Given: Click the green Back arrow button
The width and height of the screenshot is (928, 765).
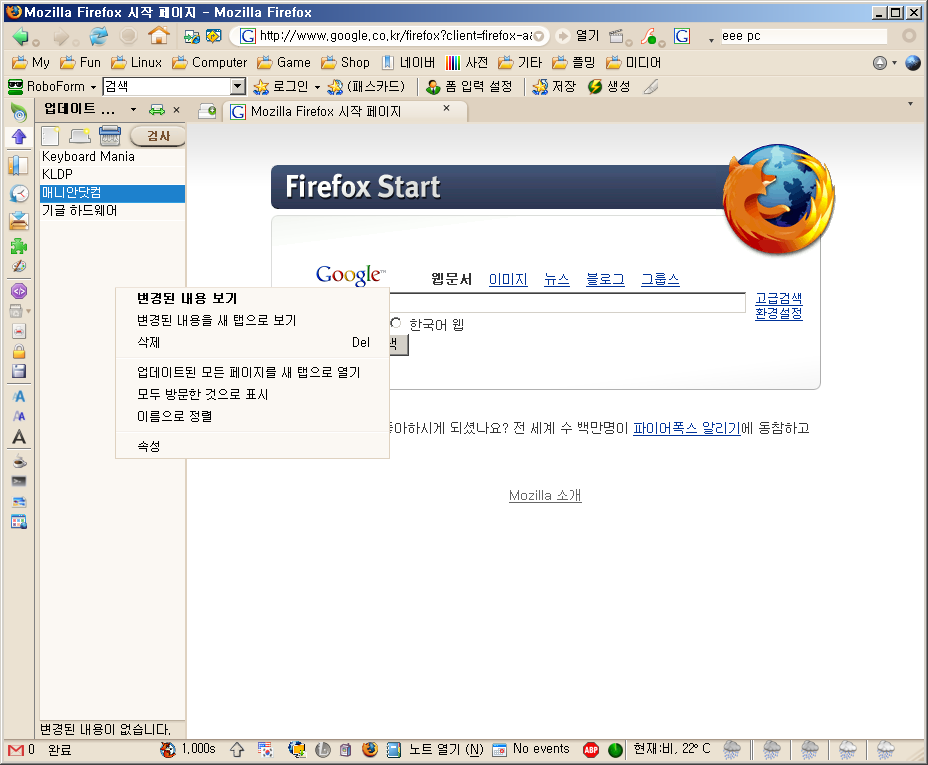Looking at the screenshot, I should pos(21,36).
